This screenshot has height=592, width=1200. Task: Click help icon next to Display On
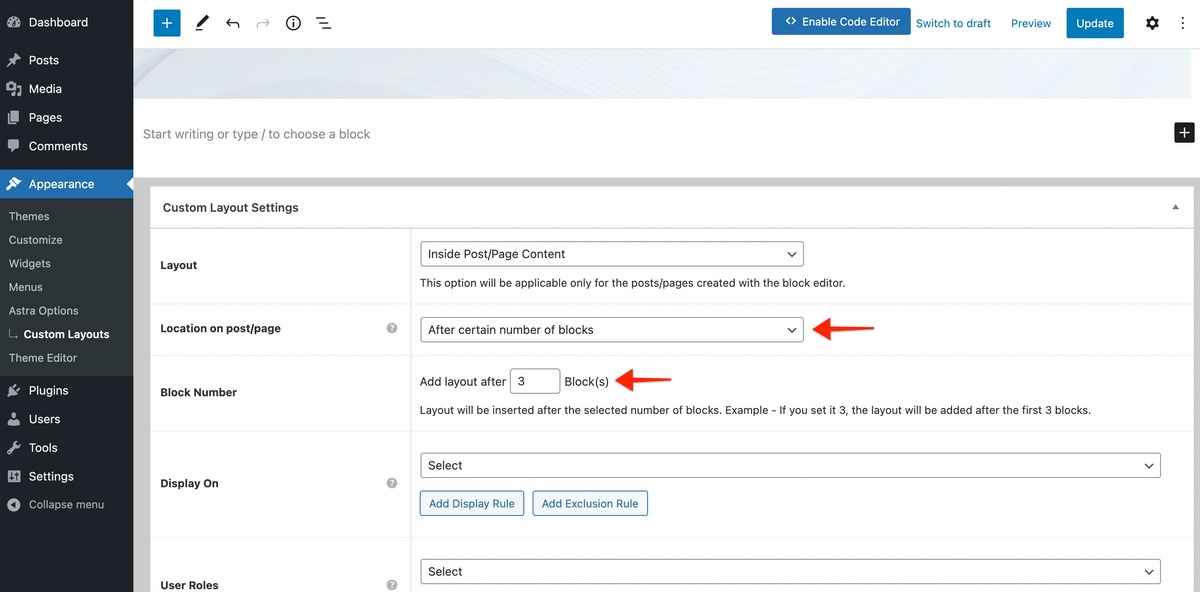pos(392,483)
